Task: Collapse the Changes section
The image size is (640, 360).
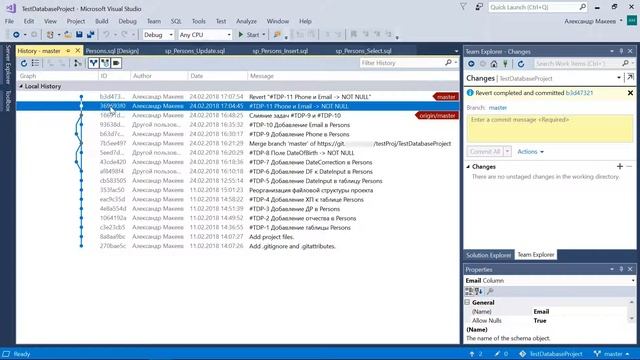Action: (x=468, y=167)
